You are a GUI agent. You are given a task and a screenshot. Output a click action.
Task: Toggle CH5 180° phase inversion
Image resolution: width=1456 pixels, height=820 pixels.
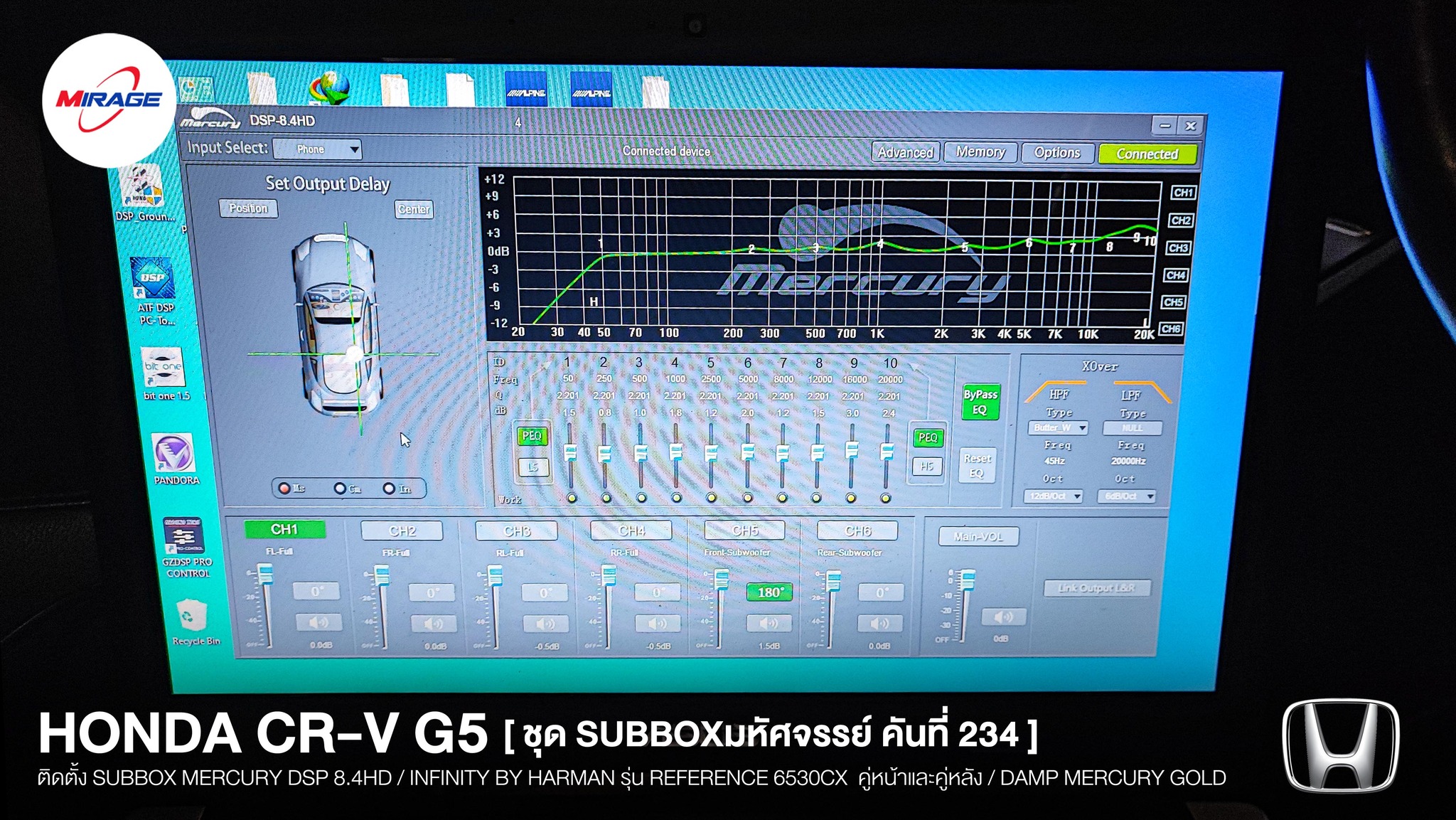click(x=770, y=592)
